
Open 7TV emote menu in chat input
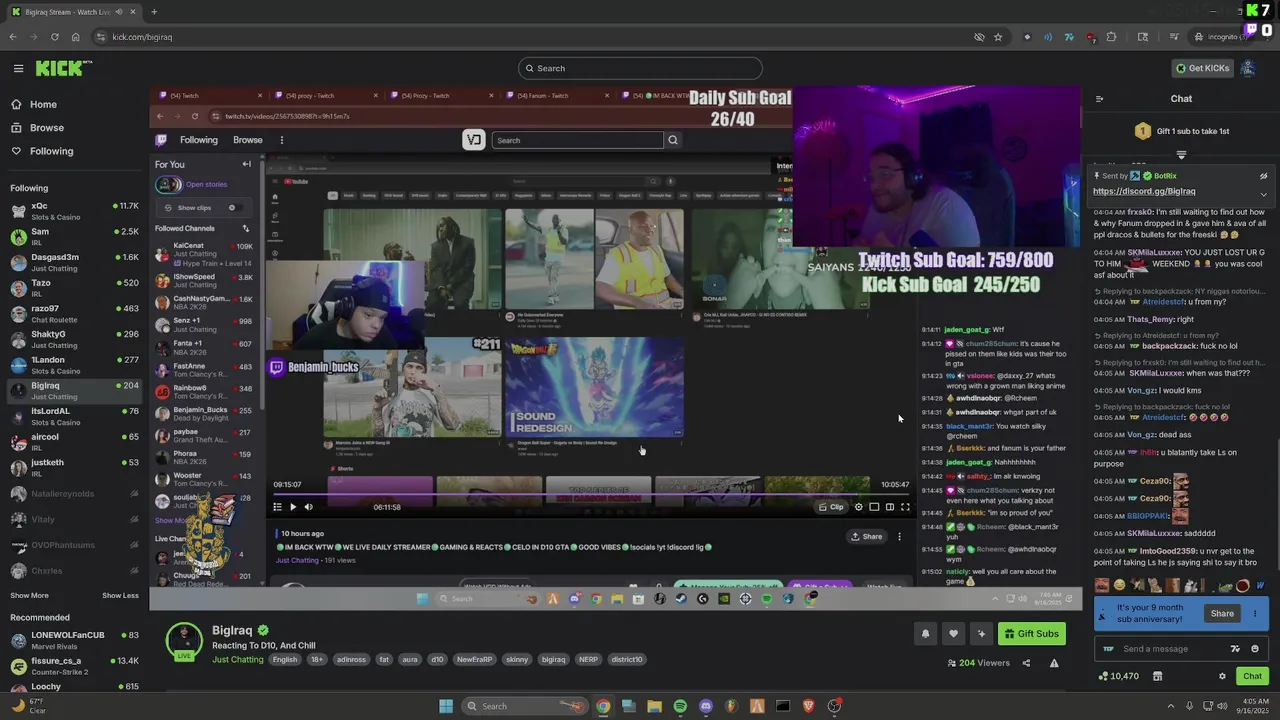1235,649
